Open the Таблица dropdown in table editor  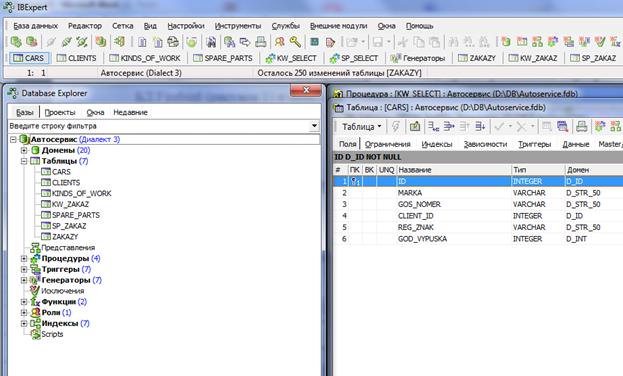362,126
